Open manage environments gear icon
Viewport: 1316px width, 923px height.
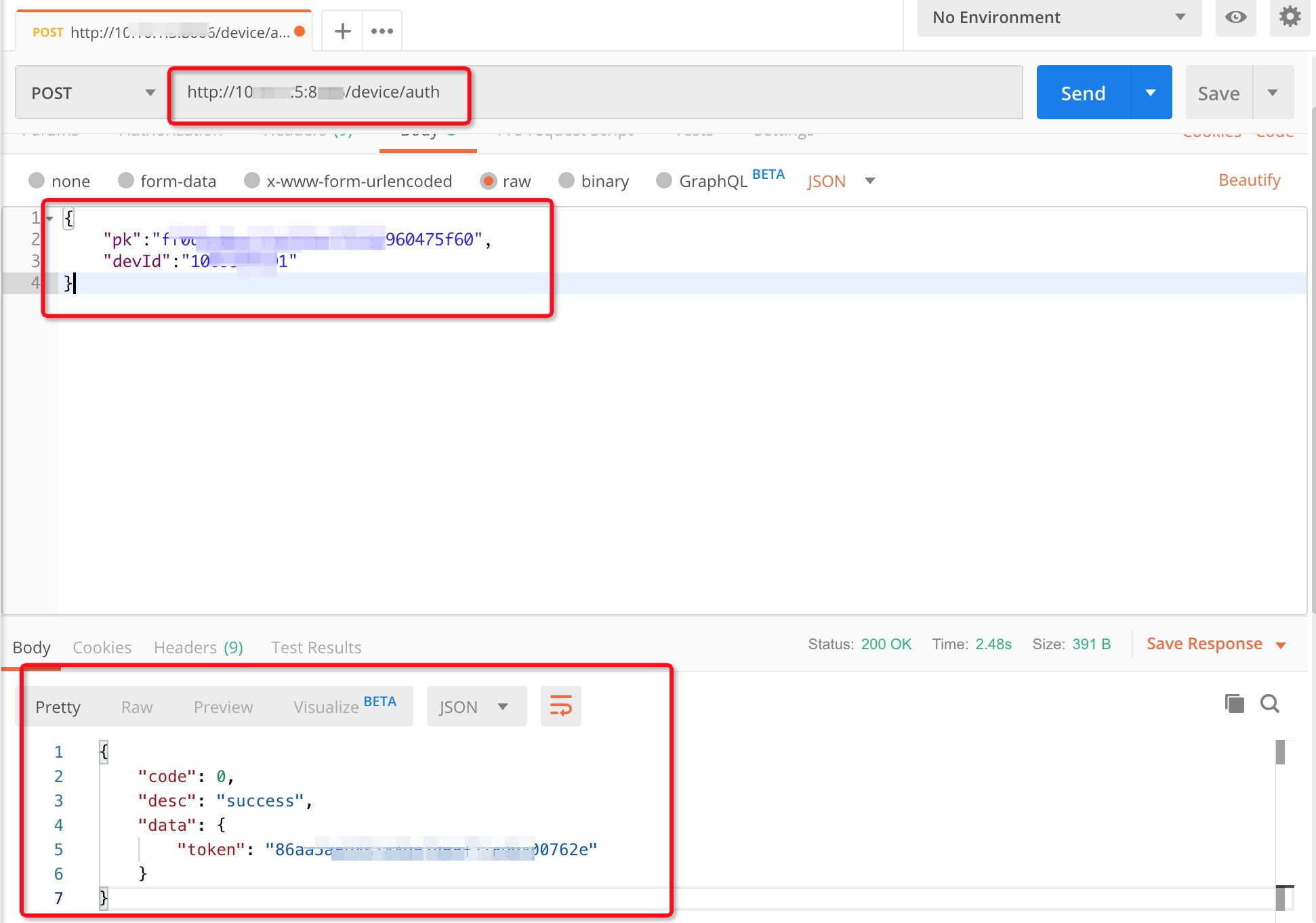pyautogui.click(x=1290, y=17)
